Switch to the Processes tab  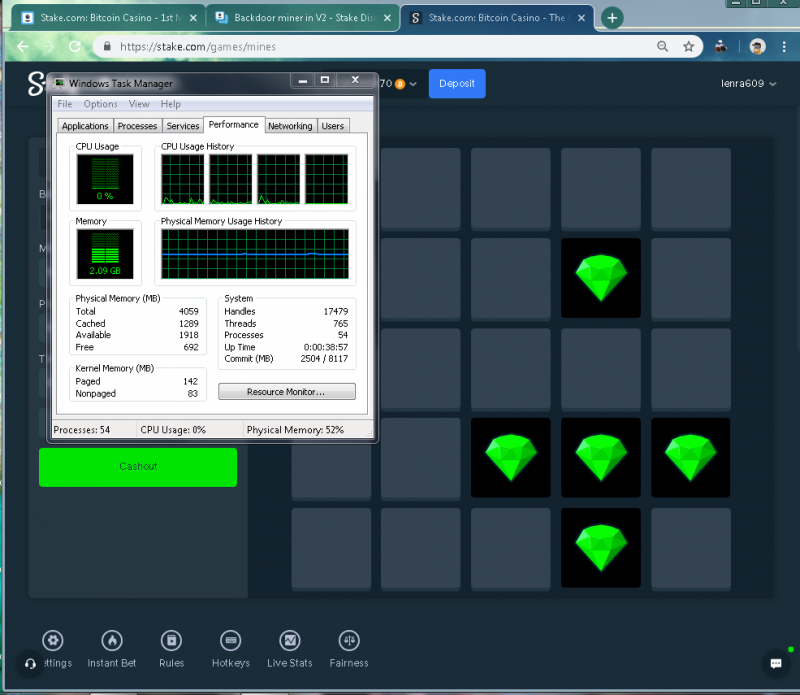click(137, 126)
